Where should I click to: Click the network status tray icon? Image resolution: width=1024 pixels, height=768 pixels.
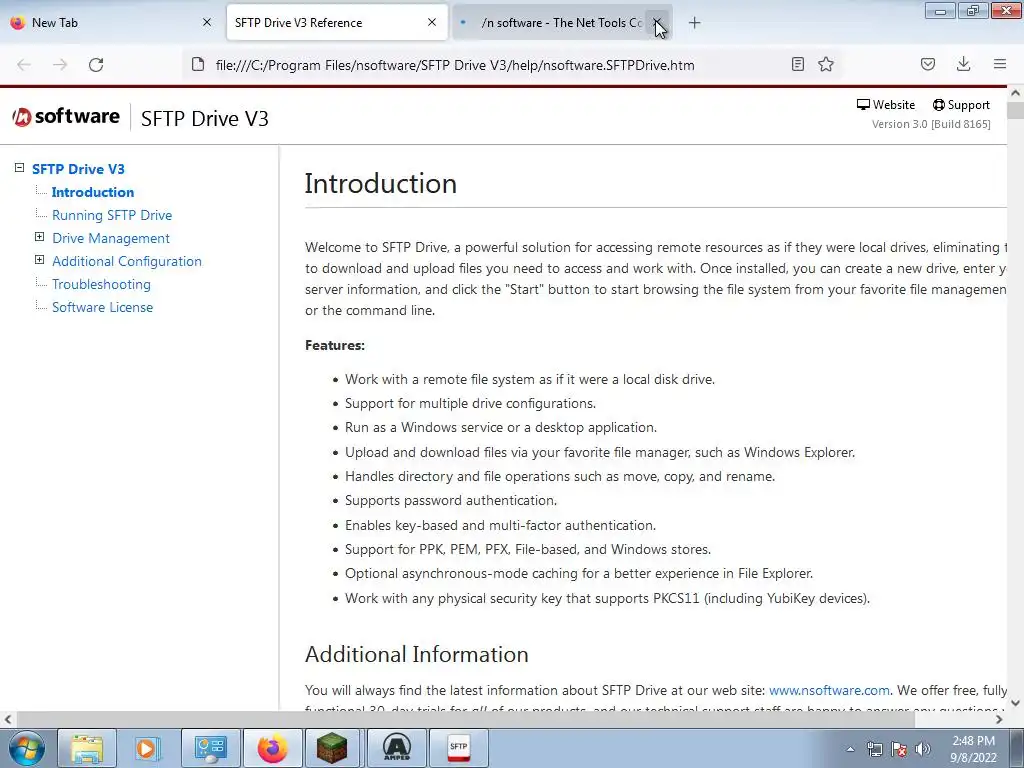[874, 749]
